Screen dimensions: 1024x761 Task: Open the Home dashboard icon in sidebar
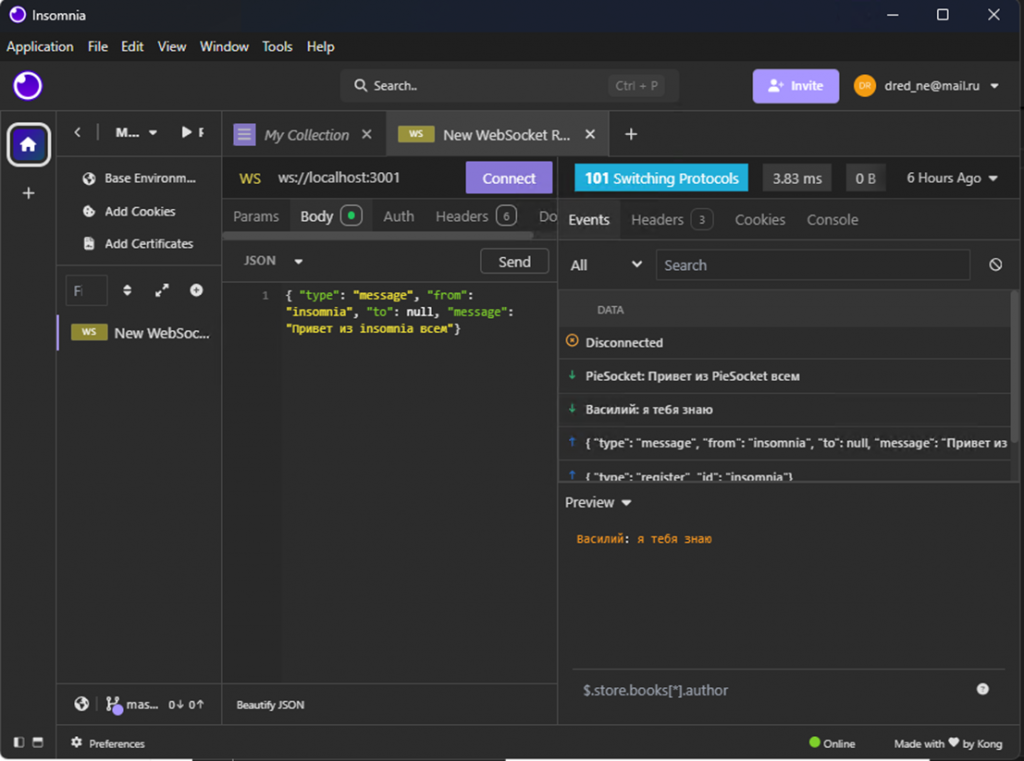tap(28, 144)
